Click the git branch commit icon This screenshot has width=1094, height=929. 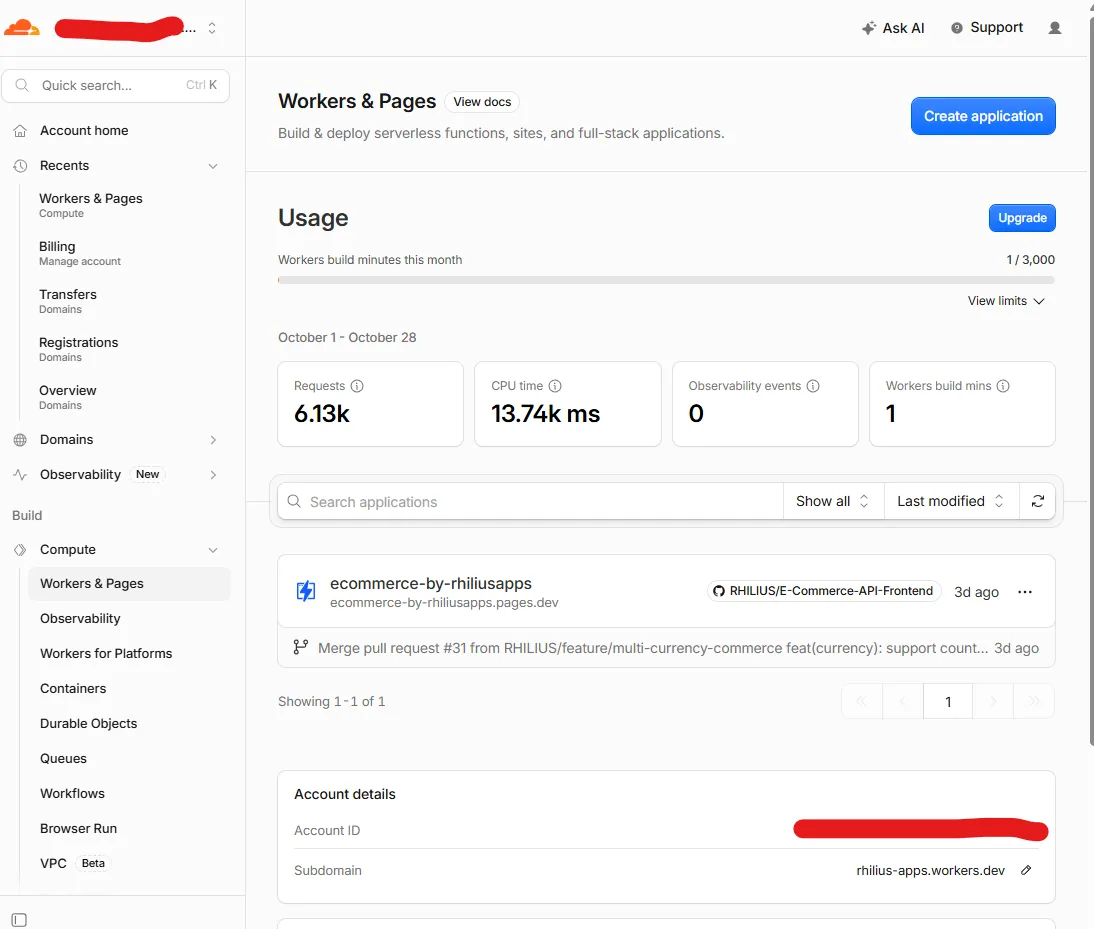click(x=301, y=647)
